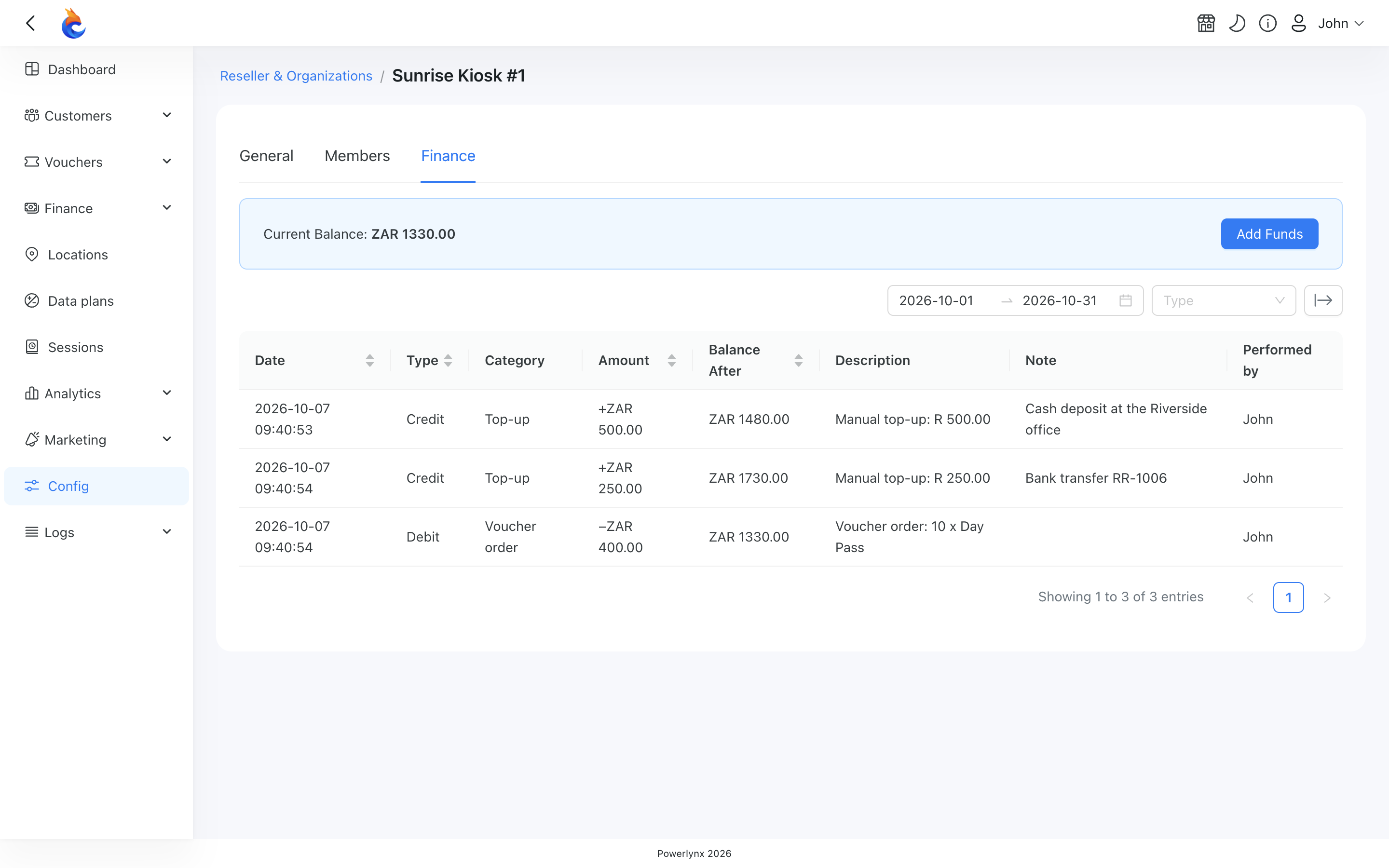Click the calendar icon in date range
Image resolution: width=1389 pixels, height=868 pixels.
click(1126, 301)
